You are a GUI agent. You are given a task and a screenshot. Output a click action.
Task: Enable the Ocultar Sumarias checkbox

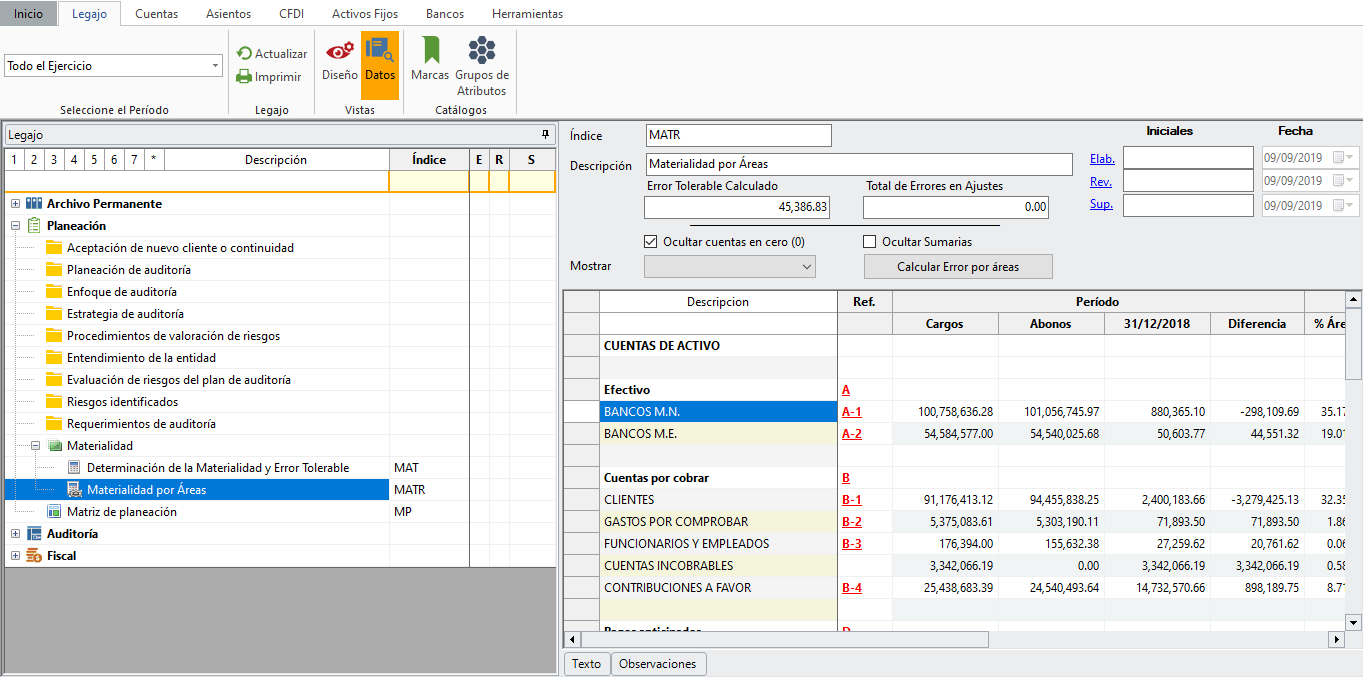click(870, 242)
